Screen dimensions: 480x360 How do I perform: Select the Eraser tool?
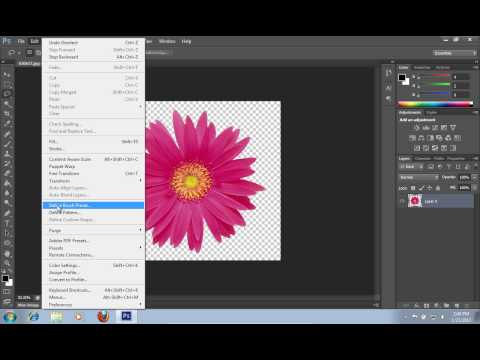pos(7,173)
